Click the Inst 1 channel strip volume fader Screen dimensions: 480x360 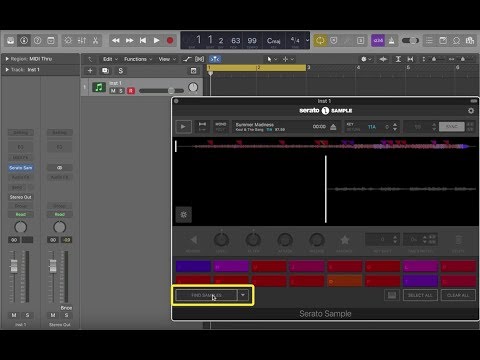pyautogui.click(x=14, y=266)
